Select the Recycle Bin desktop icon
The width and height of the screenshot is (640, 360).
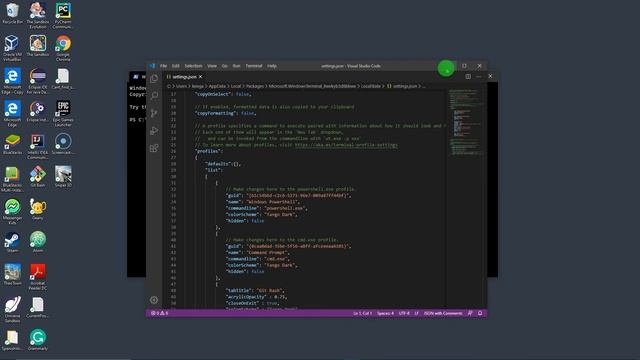tap(12, 13)
